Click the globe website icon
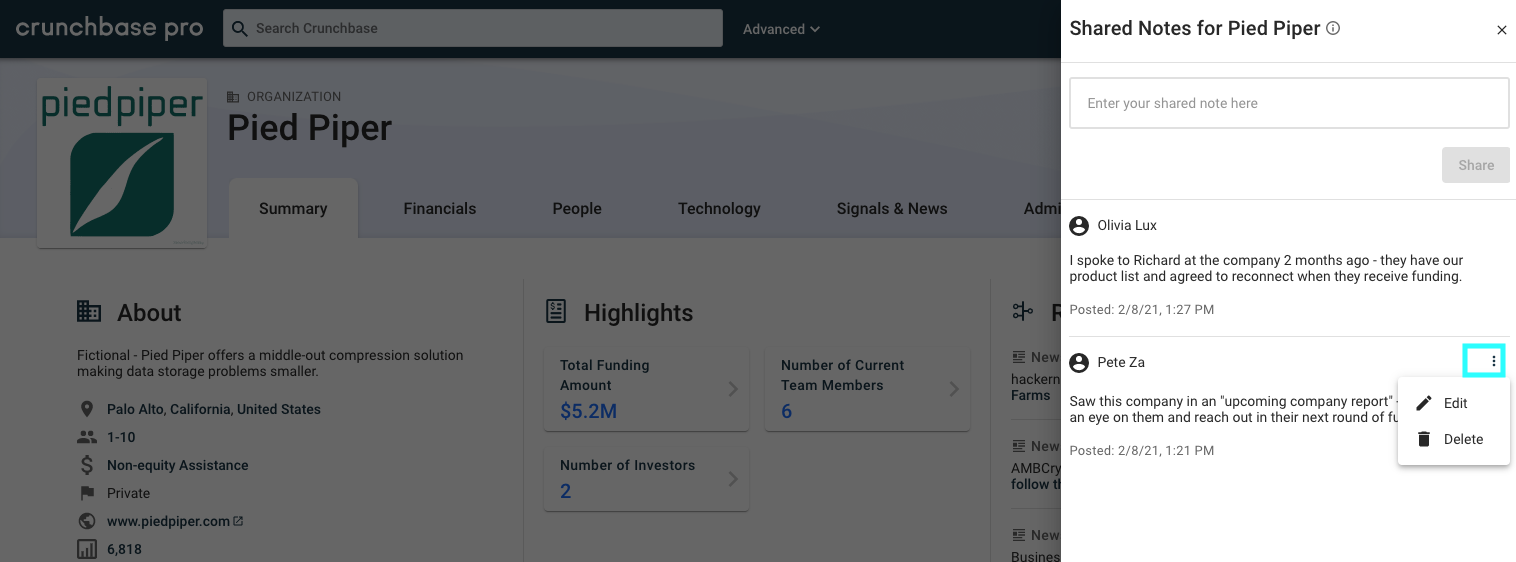This screenshot has width=1516, height=562. (87, 521)
